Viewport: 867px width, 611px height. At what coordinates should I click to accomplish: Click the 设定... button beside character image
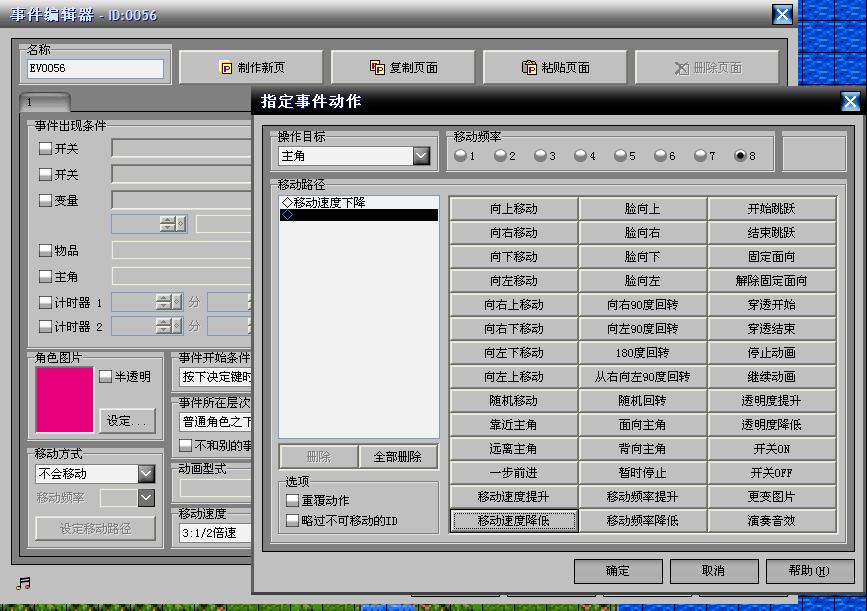[127, 421]
